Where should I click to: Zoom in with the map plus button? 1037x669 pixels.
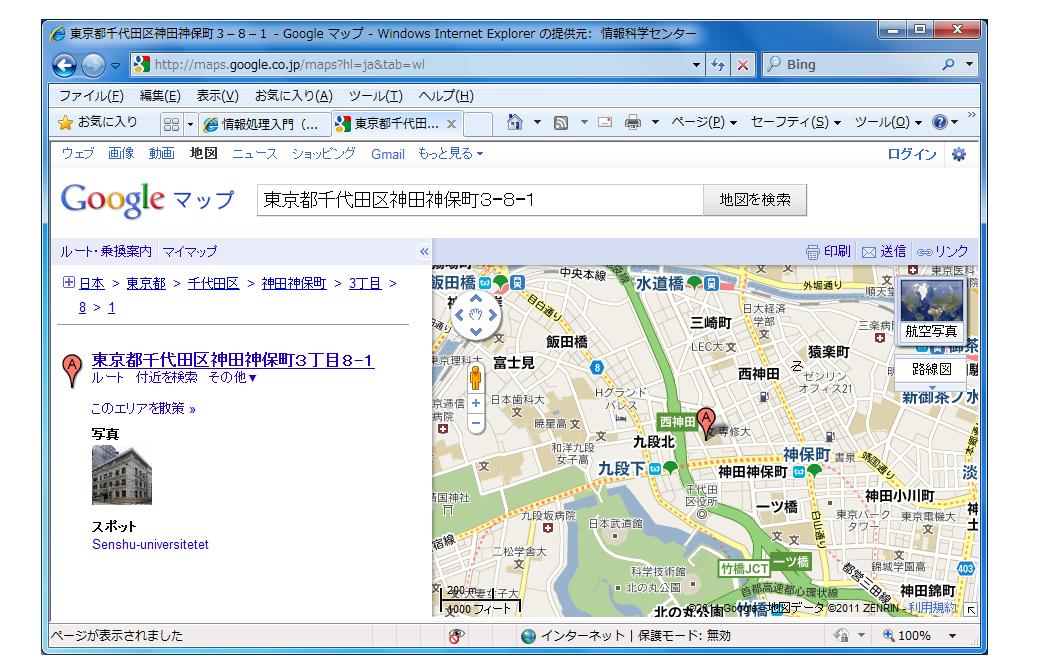tap(476, 403)
